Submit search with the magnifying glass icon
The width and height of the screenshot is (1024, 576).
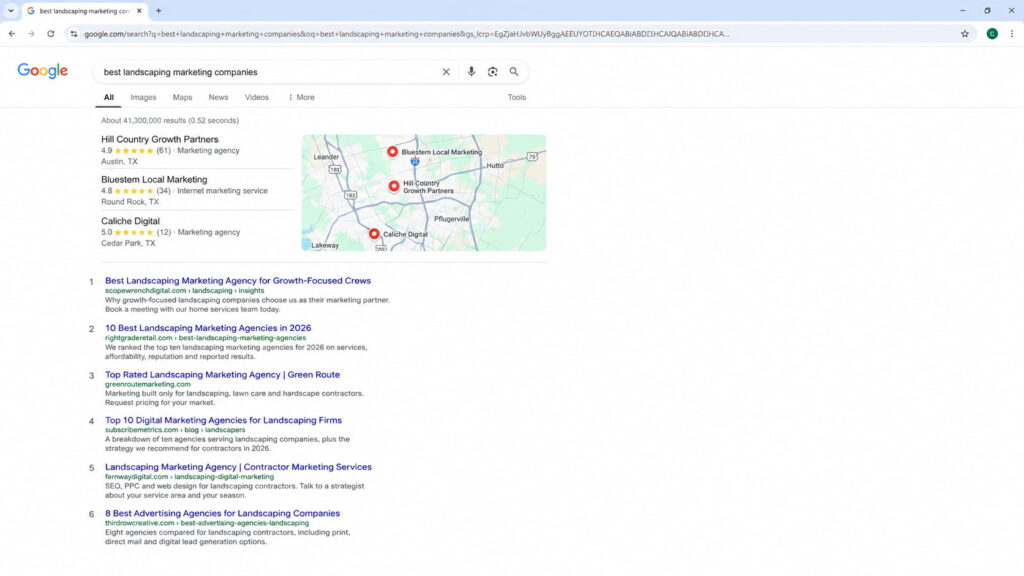pos(514,72)
